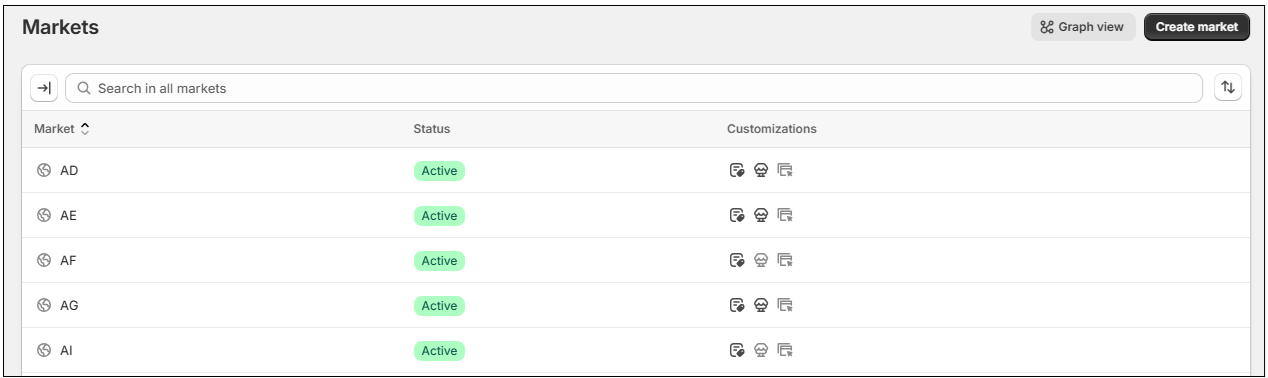Click the window-cursor customization icon for AF
This screenshot has width=1268, height=378.
point(785,260)
